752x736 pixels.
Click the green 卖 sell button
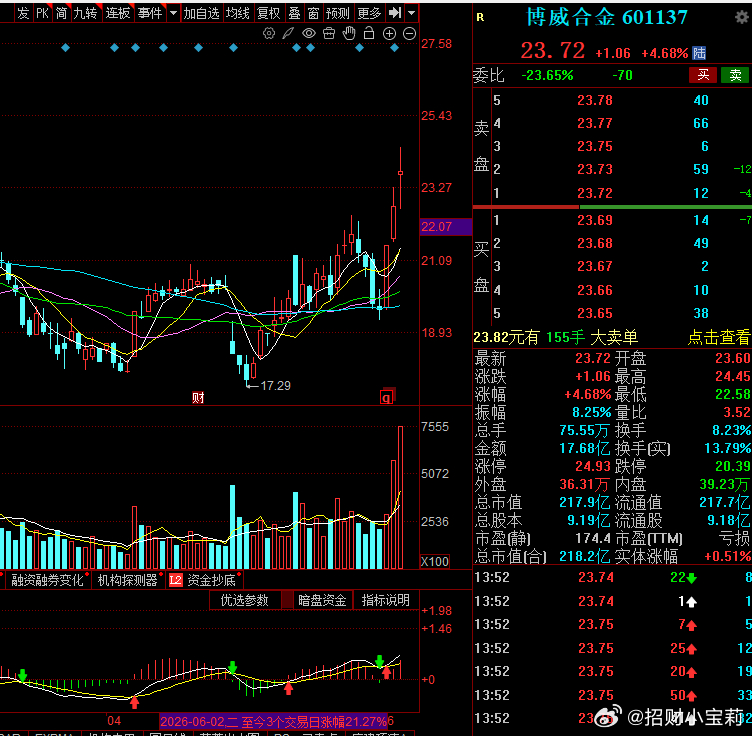735,75
